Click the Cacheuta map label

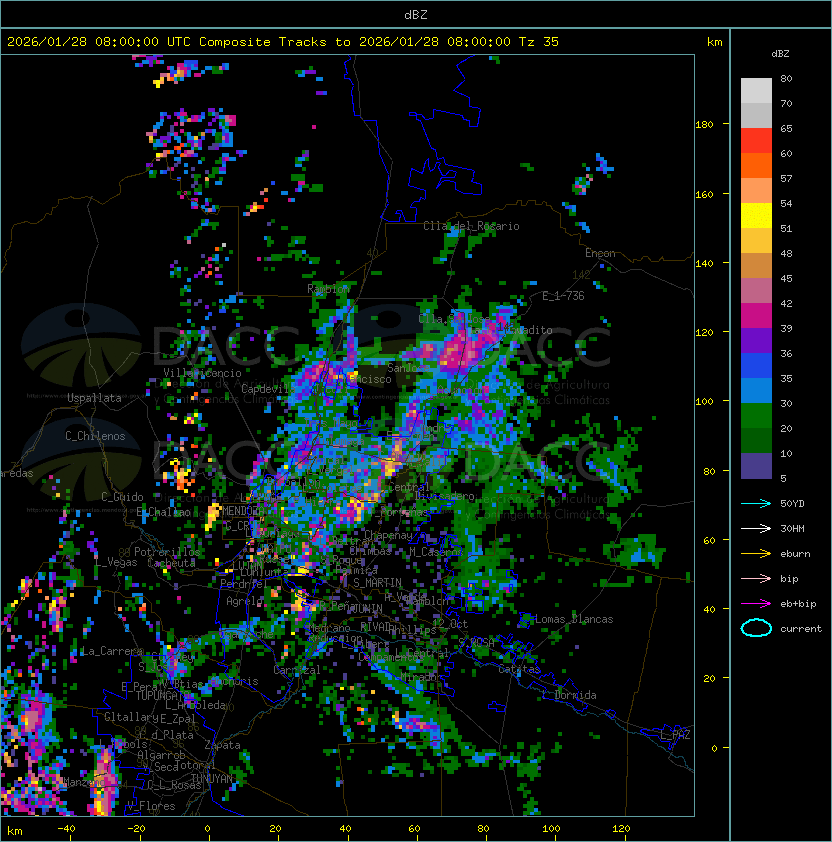point(171,563)
